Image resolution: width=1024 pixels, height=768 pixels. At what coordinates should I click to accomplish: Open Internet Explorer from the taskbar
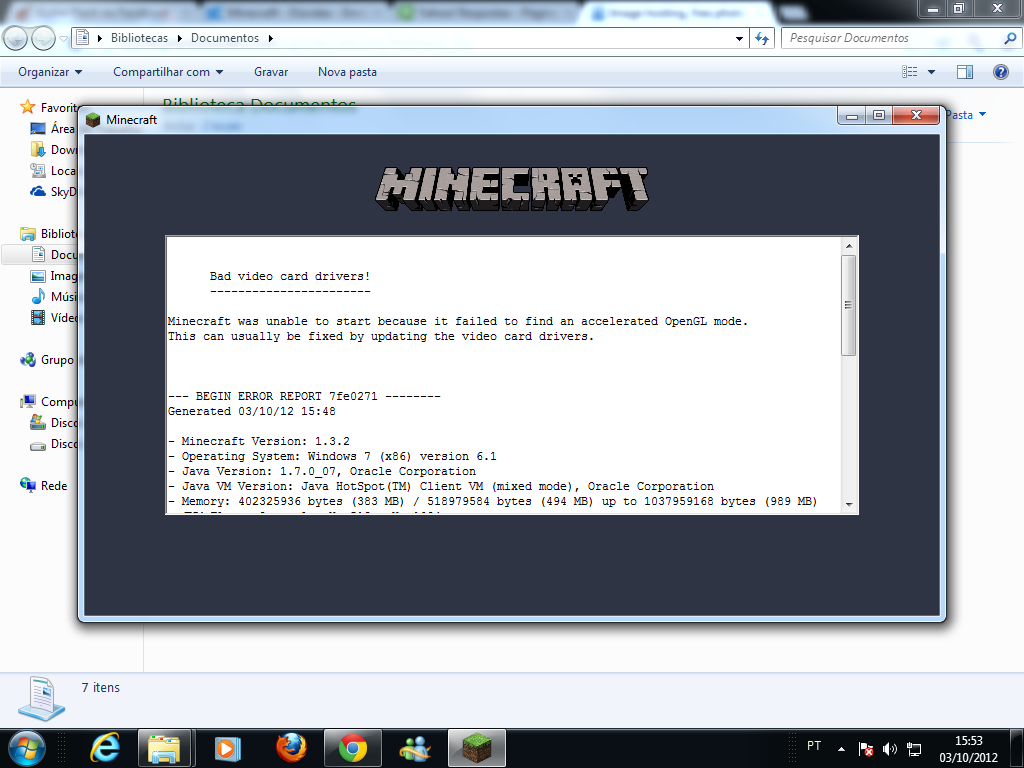pyautogui.click(x=104, y=747)
